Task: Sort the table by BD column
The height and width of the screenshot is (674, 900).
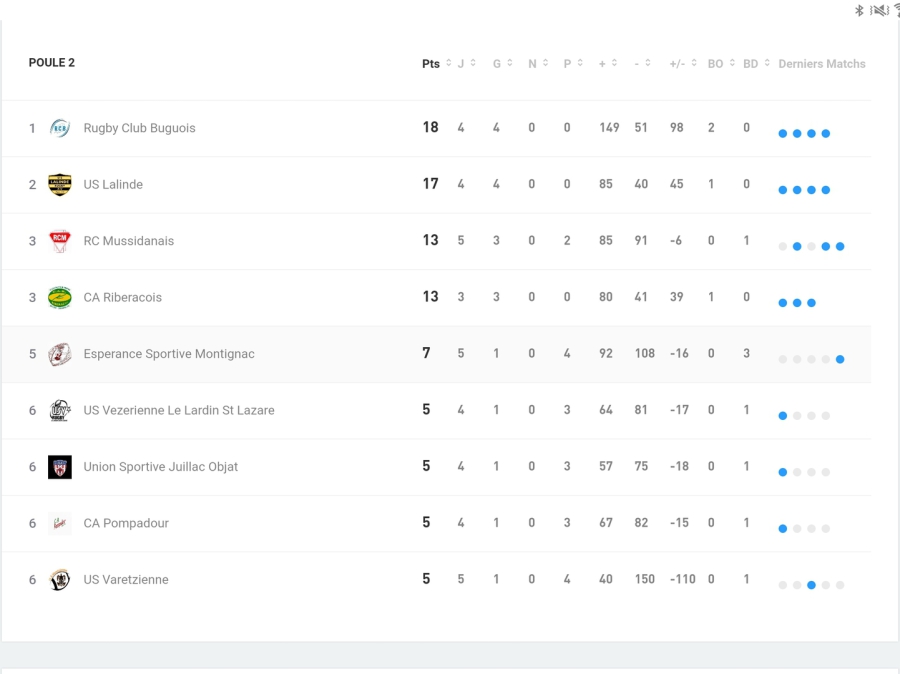Action: (x=750, y=64)
